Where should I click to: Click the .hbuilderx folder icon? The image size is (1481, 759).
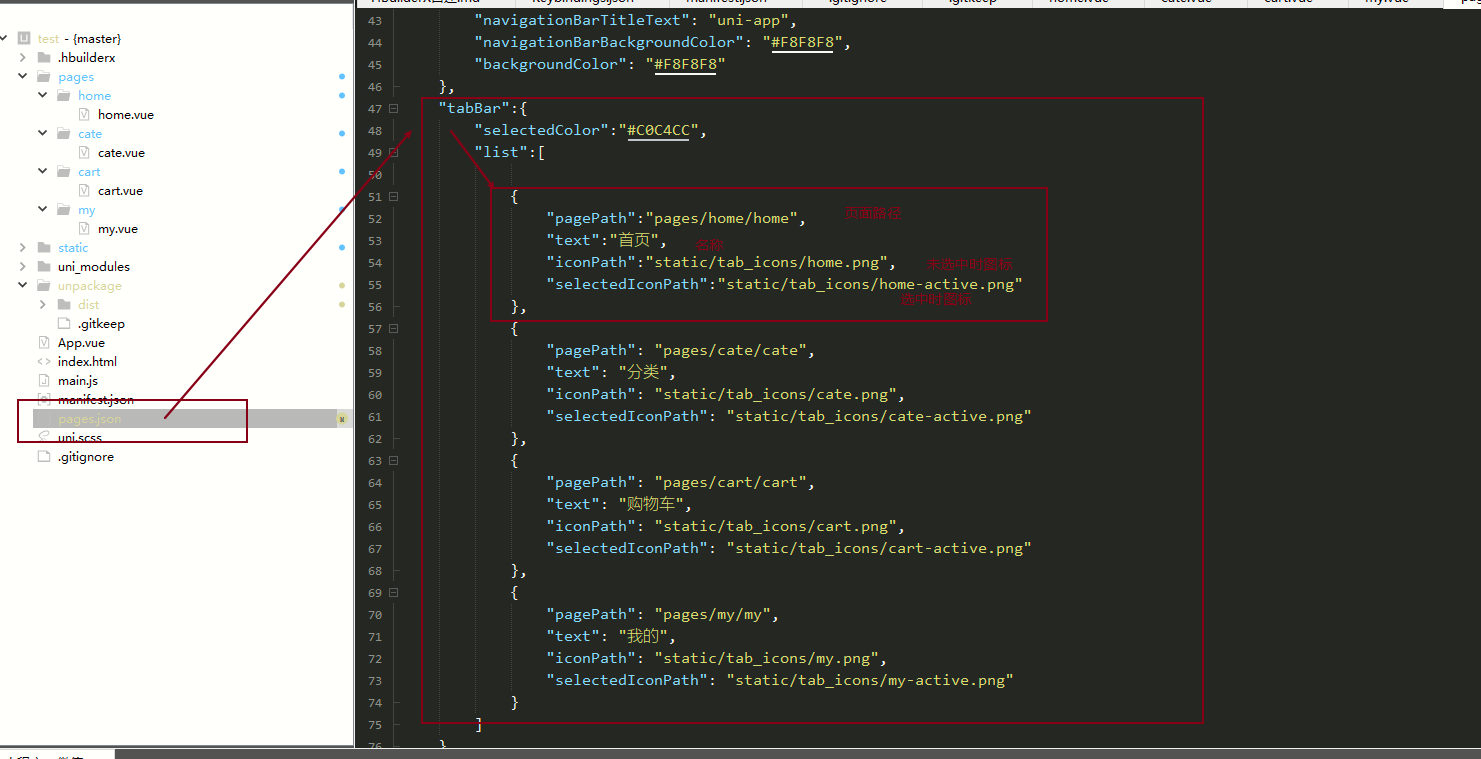tap(43, 58)
